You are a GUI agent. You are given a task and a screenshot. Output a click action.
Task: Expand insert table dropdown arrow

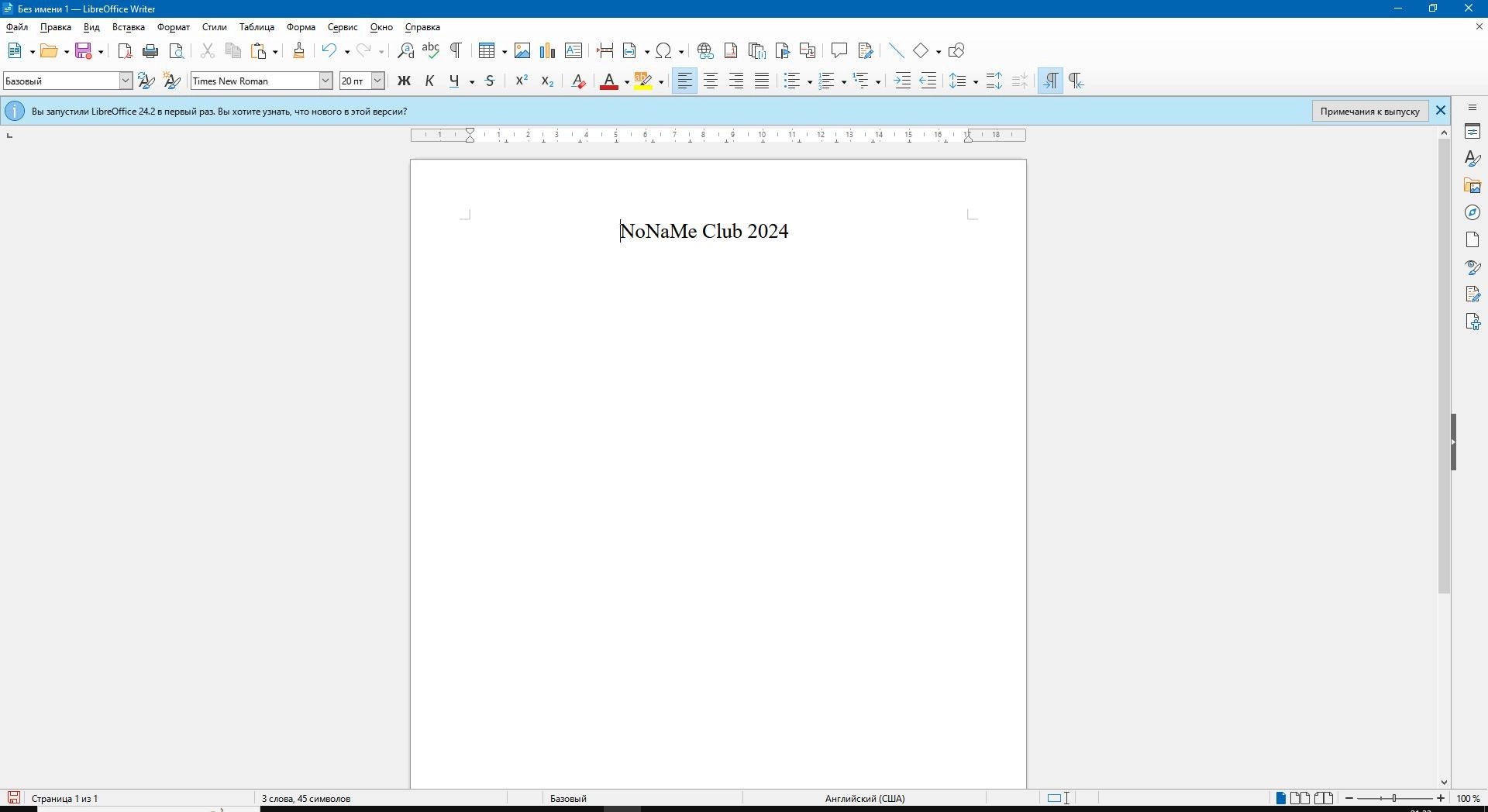point(505,52)
